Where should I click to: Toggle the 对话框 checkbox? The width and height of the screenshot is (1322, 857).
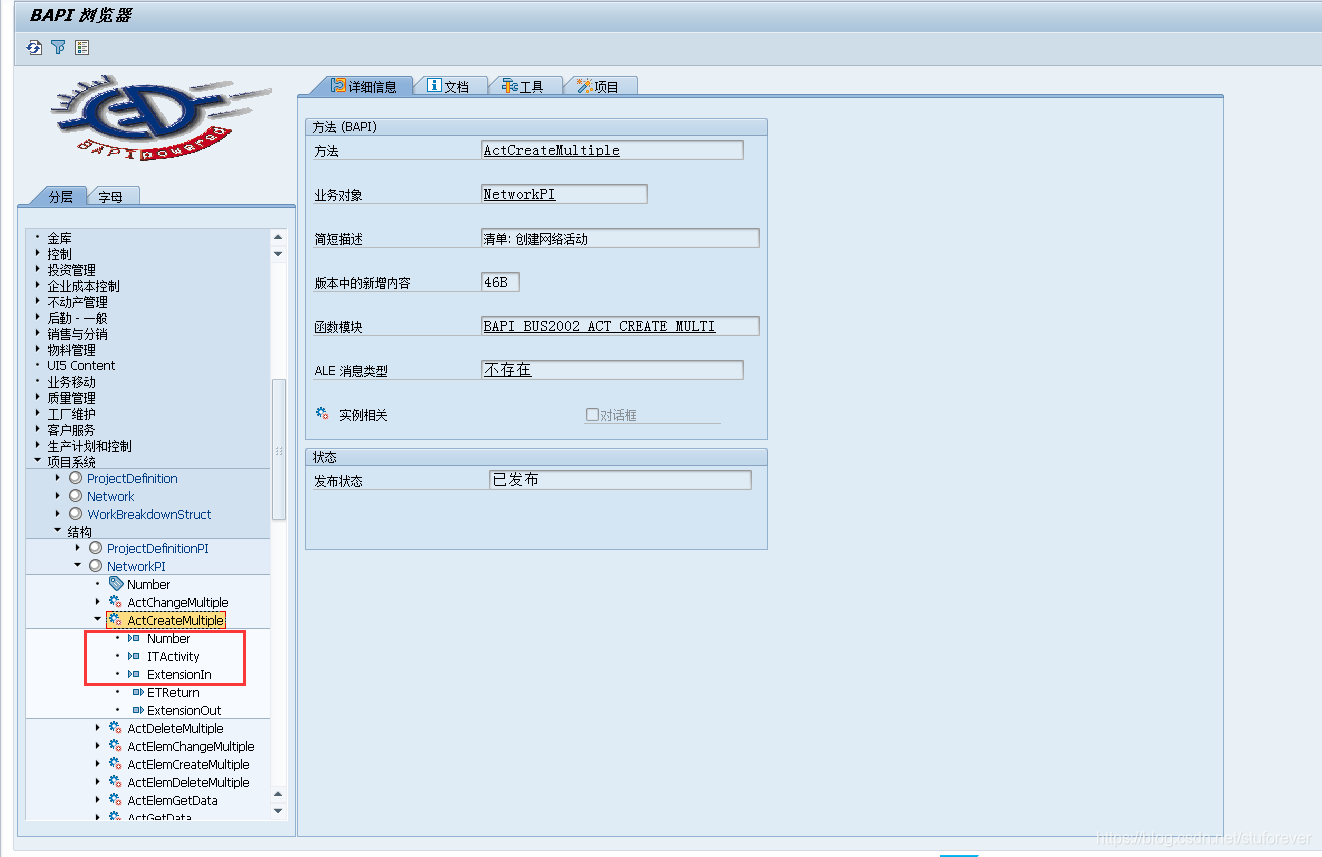592,414
